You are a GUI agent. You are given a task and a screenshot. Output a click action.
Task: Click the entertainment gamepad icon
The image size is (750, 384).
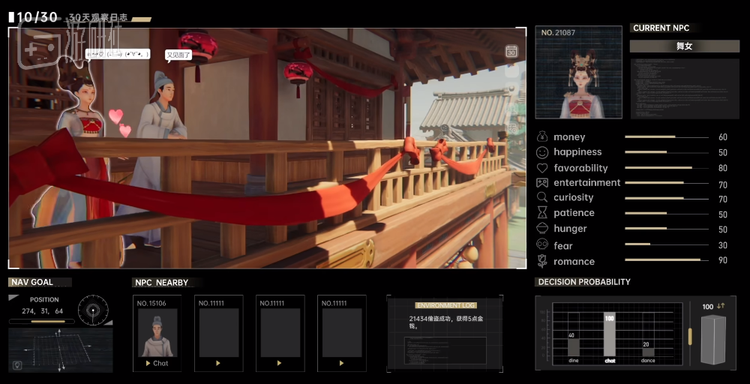coord(541,183)
